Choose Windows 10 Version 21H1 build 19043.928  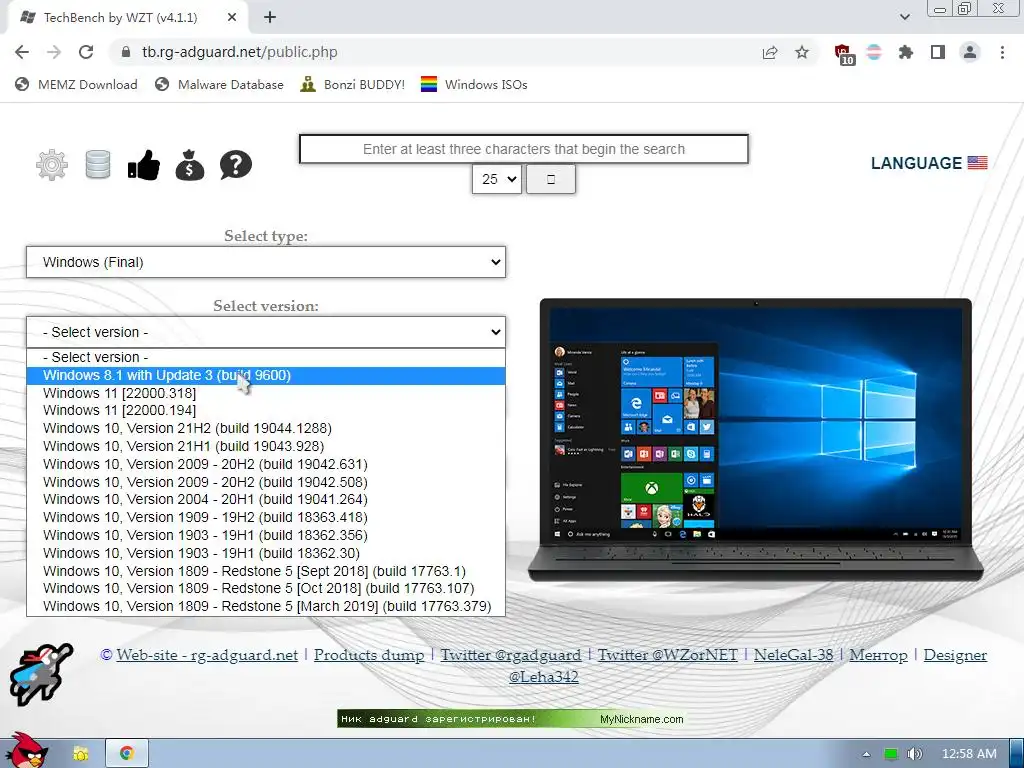(266, 447)
